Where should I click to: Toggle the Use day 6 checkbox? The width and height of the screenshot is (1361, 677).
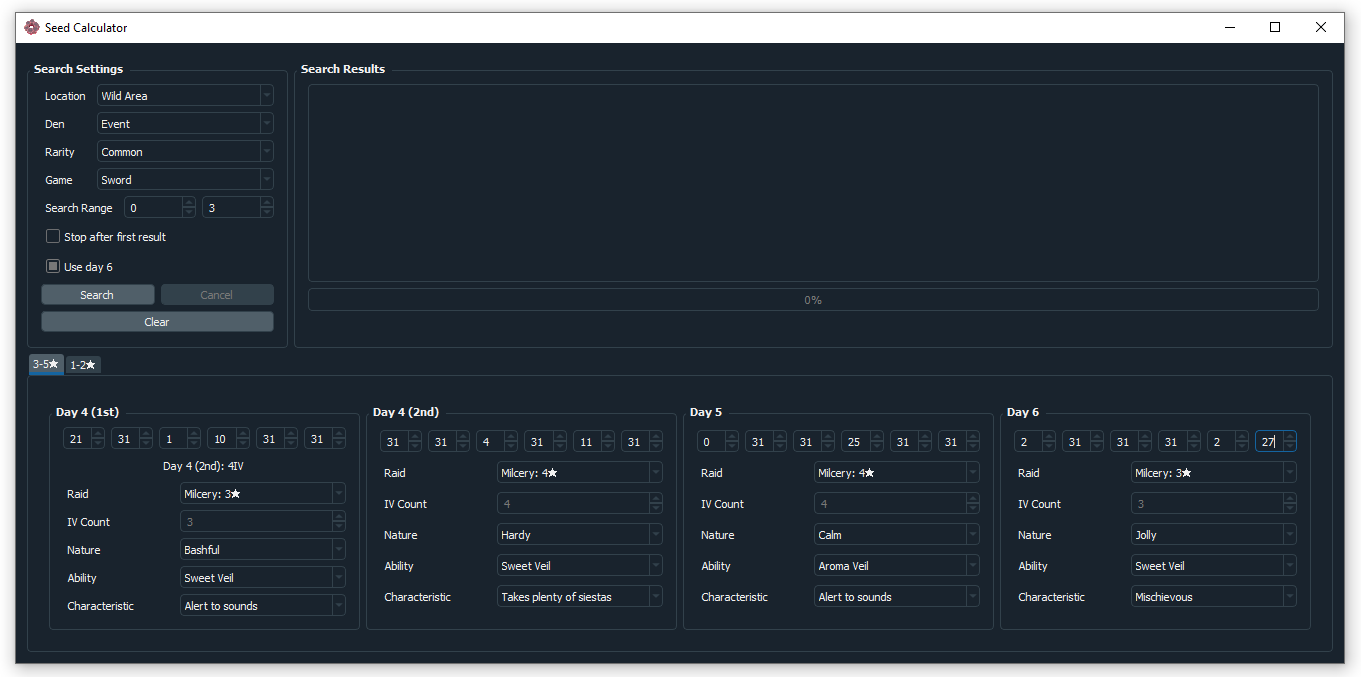point(53,267)
